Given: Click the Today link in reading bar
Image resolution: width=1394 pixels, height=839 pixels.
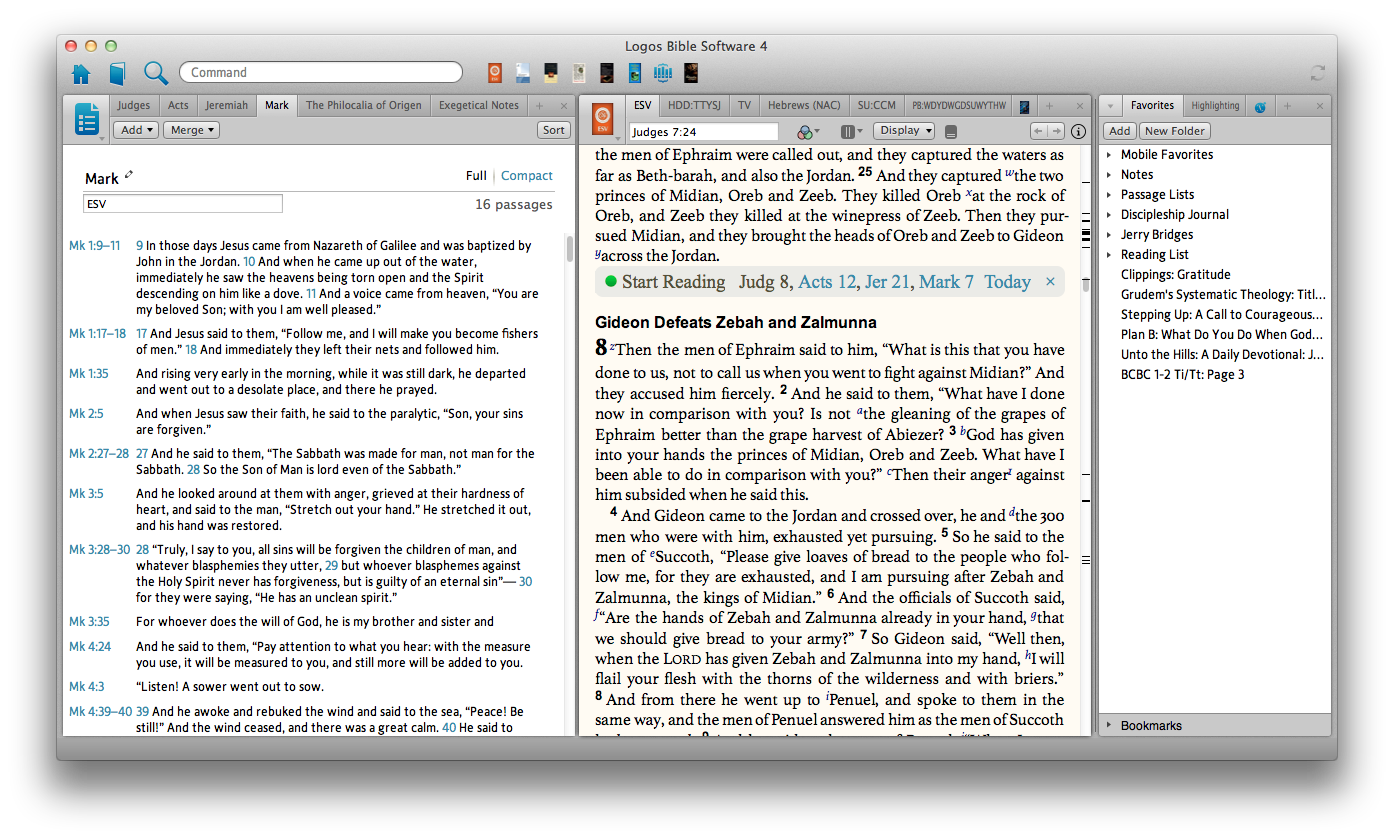Looking at the screenshot, I should pyautogui.click(x=1007, y=282).
